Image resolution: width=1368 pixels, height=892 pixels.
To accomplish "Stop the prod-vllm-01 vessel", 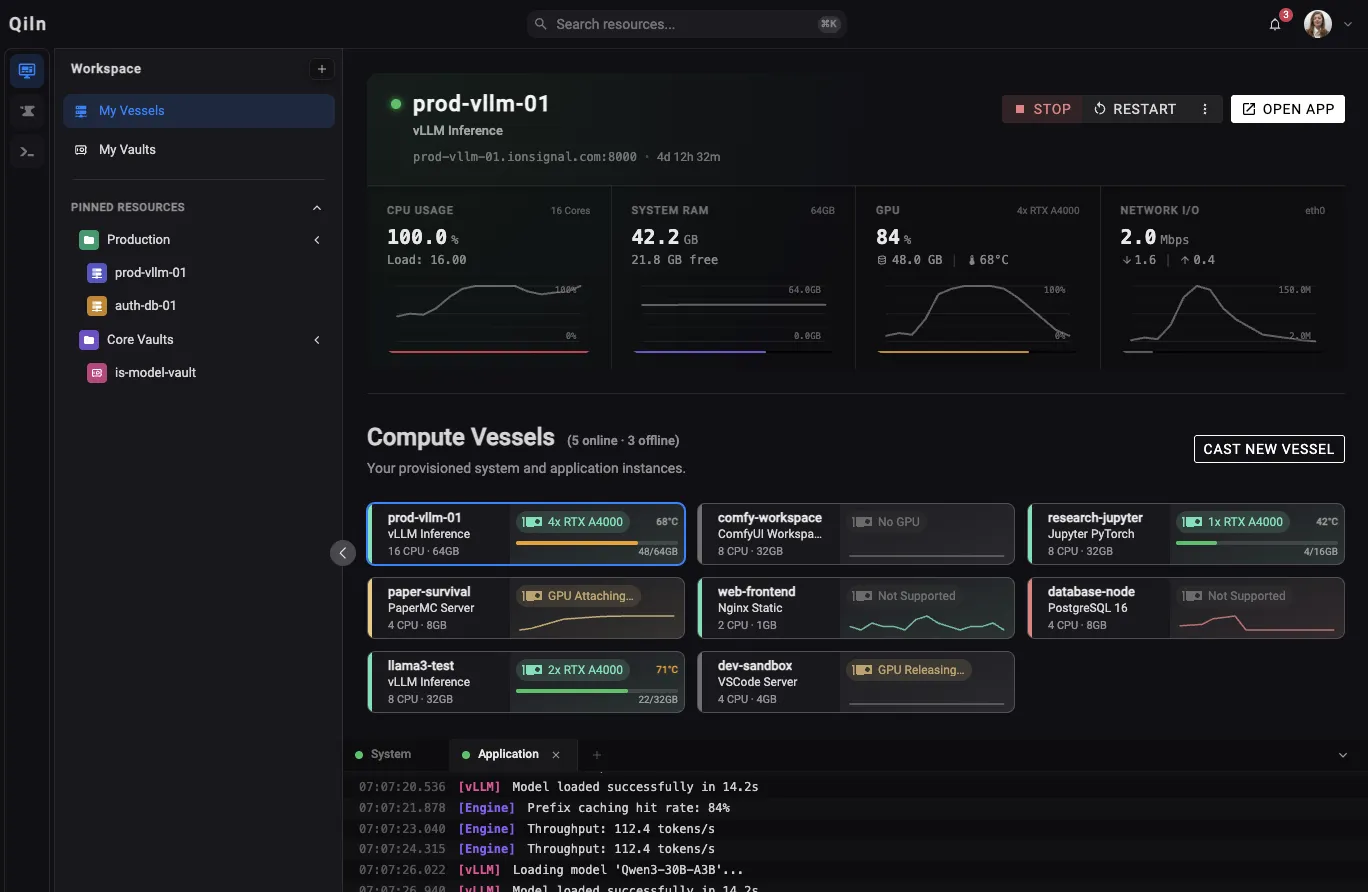I will (1042, 109).
